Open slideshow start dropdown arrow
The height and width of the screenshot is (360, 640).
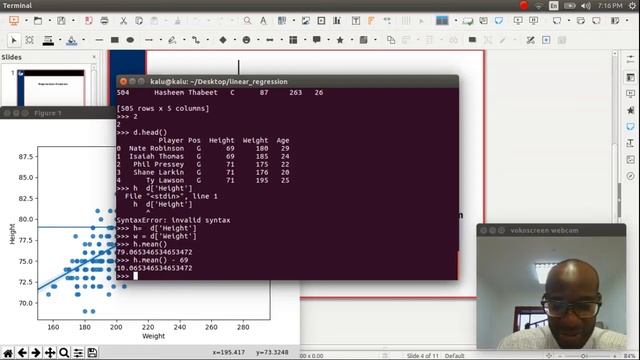[x=26, y=20]
